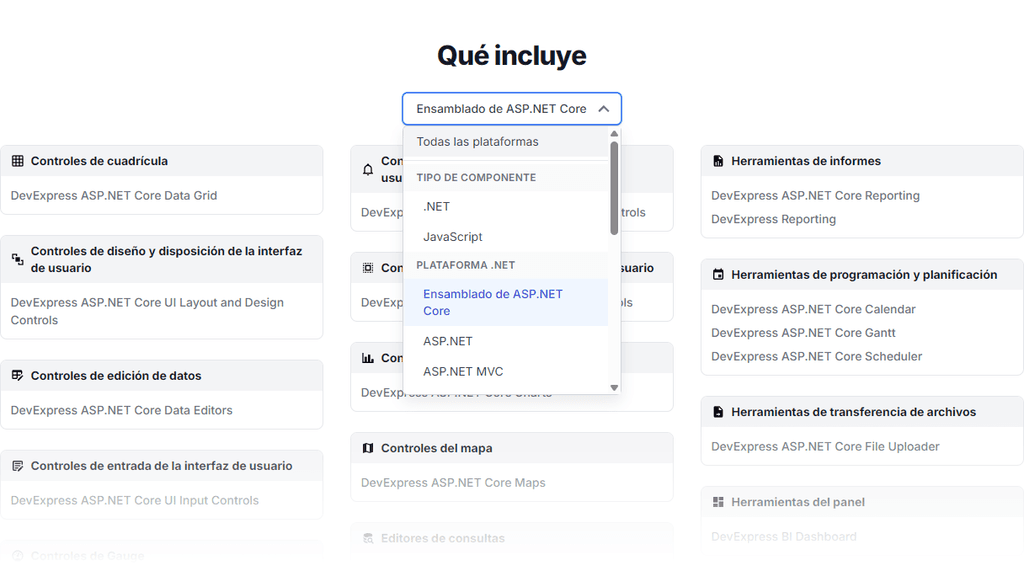Click the layout icon beside Controles de diseño
This screenshot has height=566, width=1024.
(18, 259)
